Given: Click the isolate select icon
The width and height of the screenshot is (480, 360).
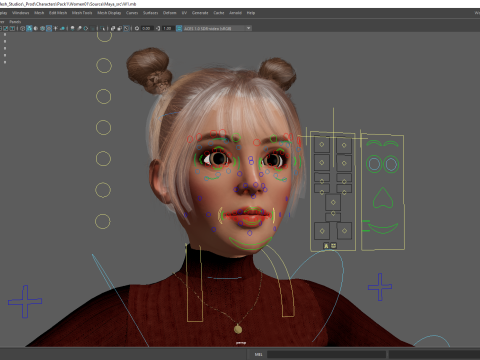Looking at the screenshot, I should coord(102,28).
